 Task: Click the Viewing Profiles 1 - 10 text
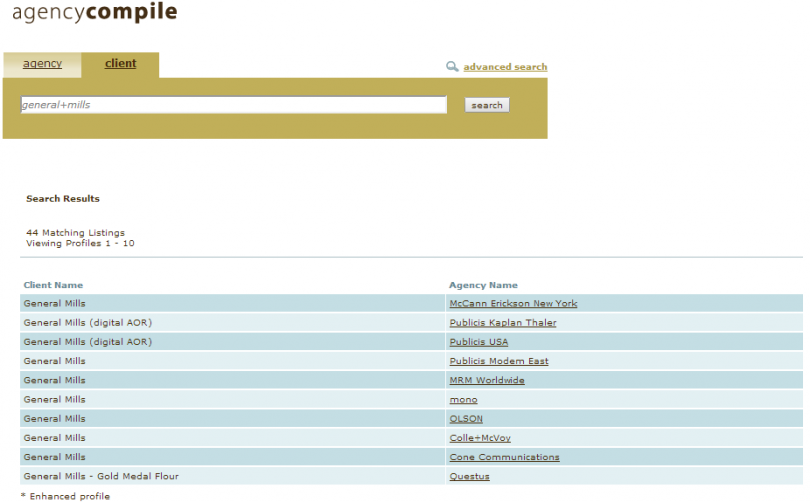coord(80,243)
